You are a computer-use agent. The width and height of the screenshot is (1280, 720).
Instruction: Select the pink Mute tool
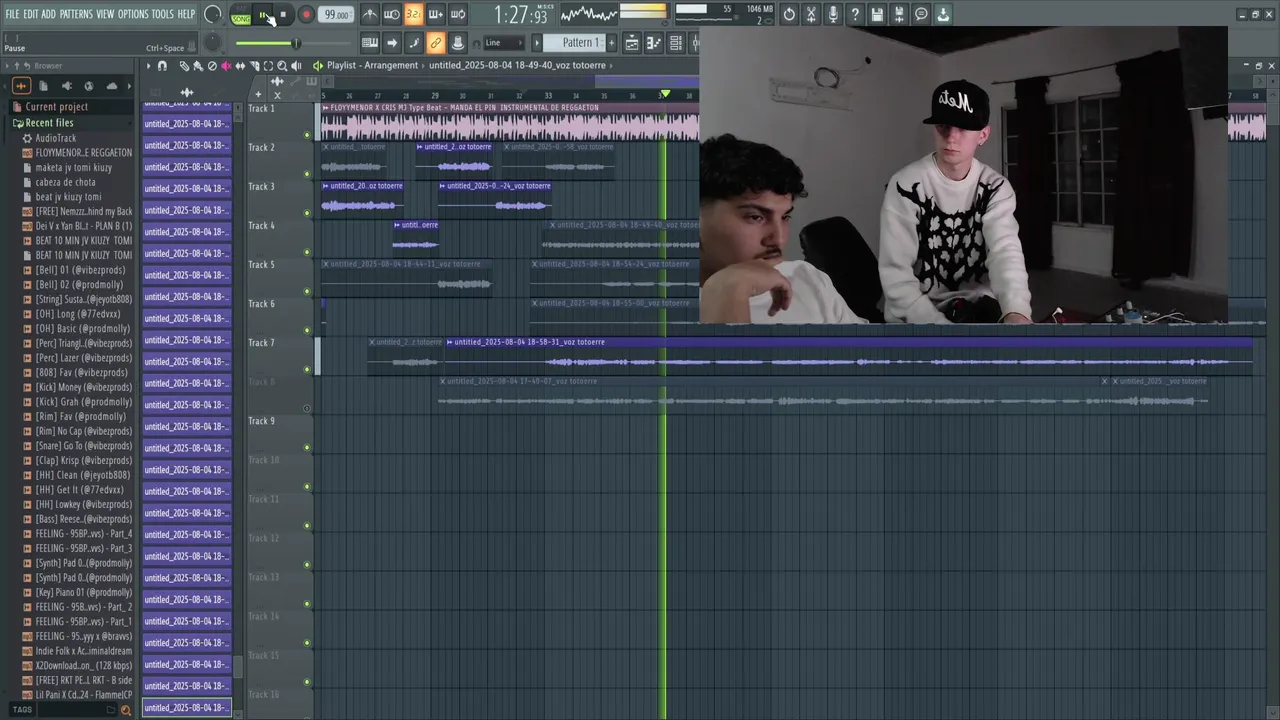pyautogui.click(x=226, y=66)
